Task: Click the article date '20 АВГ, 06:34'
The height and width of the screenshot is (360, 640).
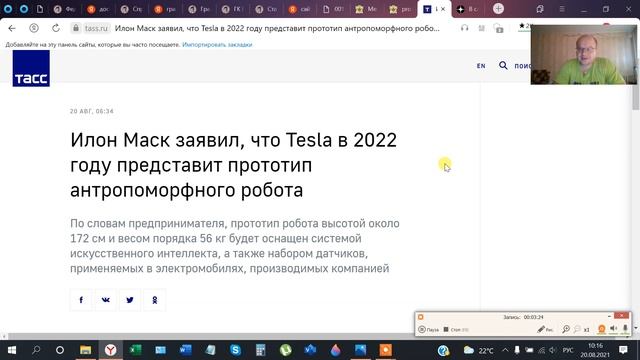Action: click(92, 111)
